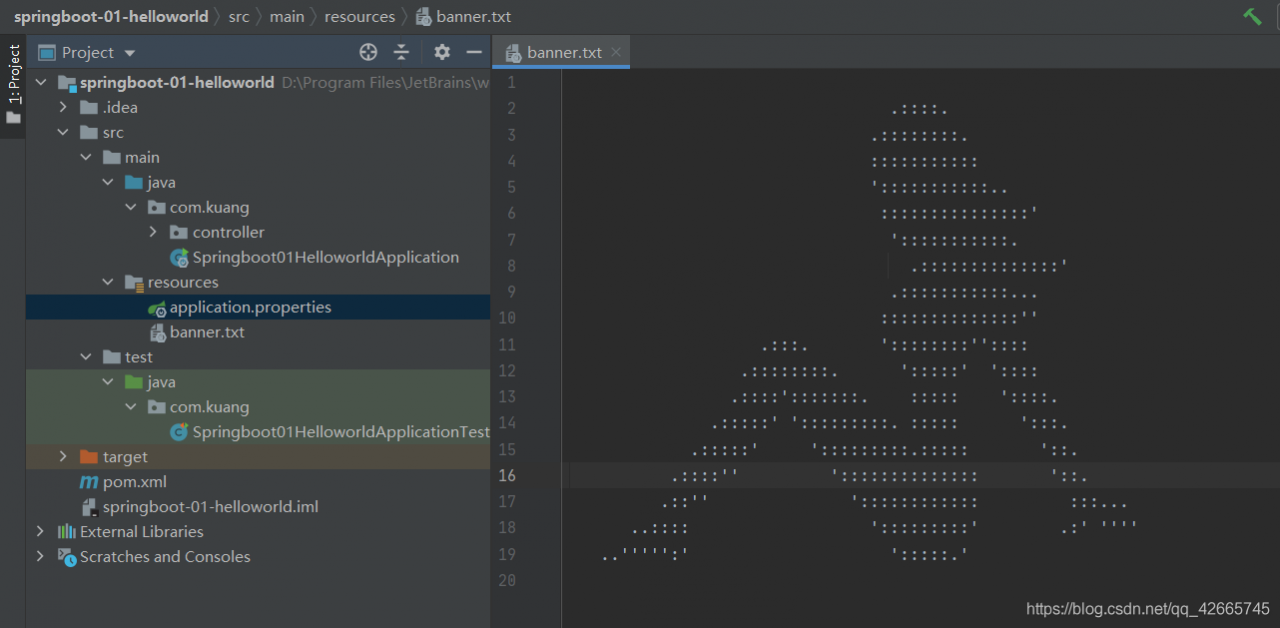Click the Build project hammer icon
The height and width of the screenshot is (628, 1280).
pyautogui.click(x=1252, y=16)
